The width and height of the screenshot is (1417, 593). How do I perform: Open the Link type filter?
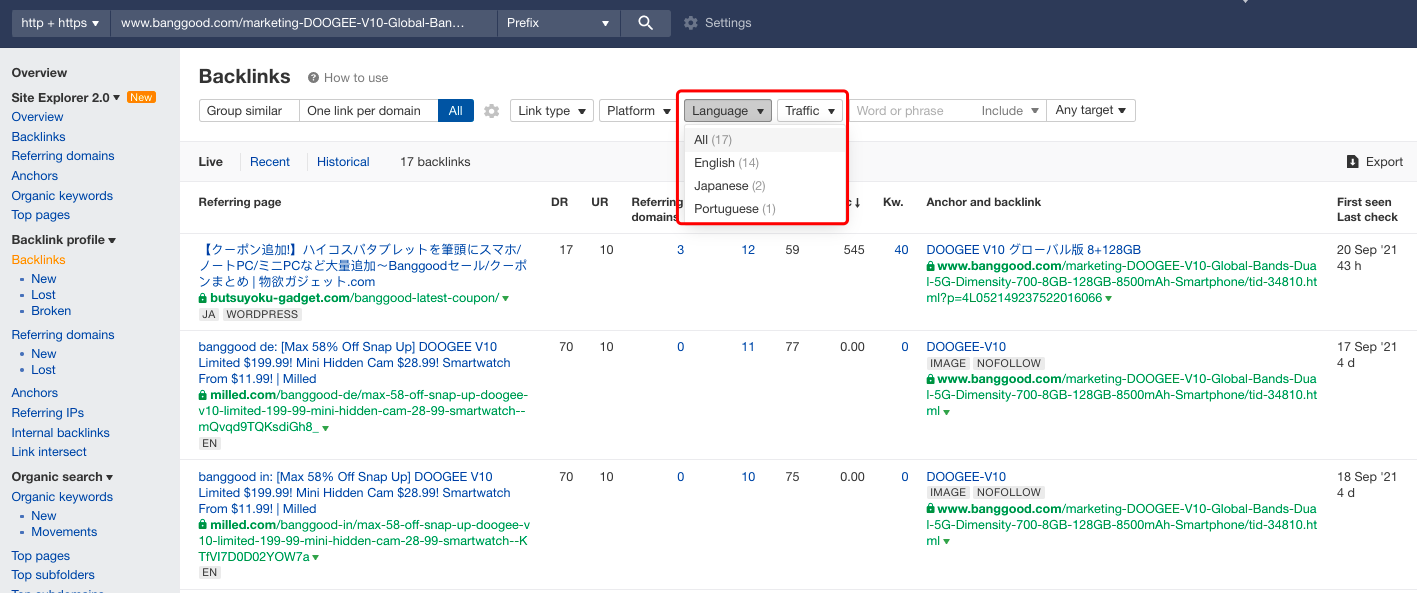552,111
